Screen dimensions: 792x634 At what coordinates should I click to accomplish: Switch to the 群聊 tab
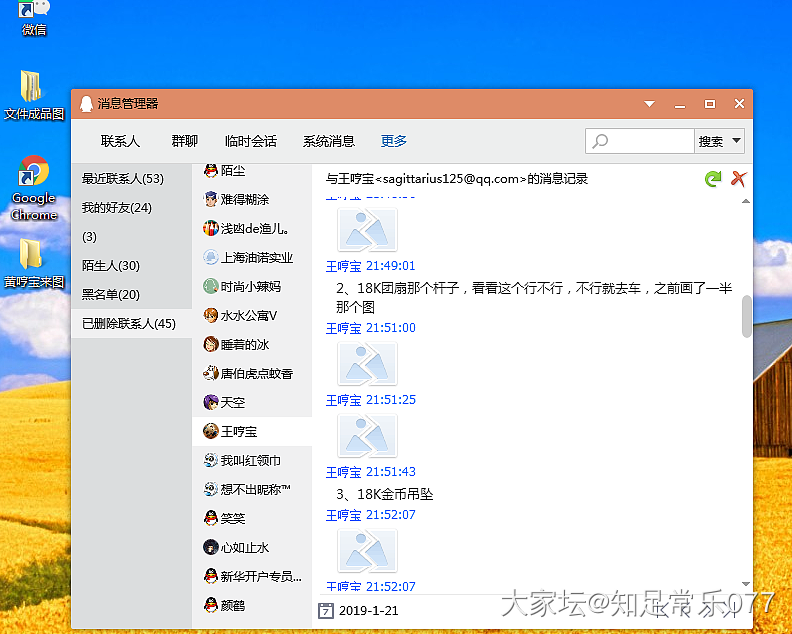pyautogui.click(x=184, y=141)
